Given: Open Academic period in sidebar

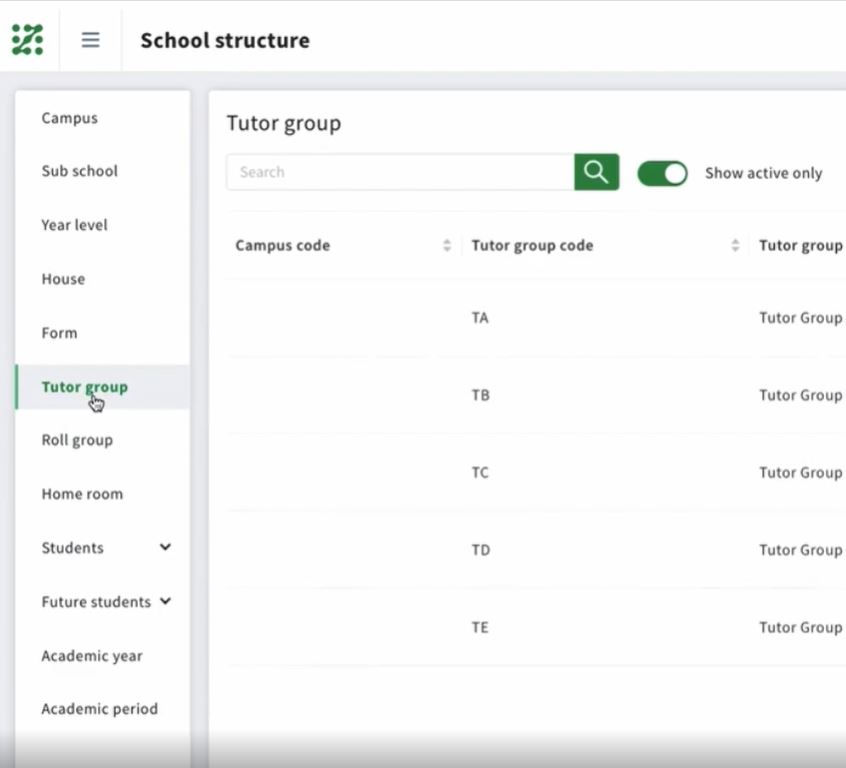Looking at the screenshot, I should [x=100, y=709].
